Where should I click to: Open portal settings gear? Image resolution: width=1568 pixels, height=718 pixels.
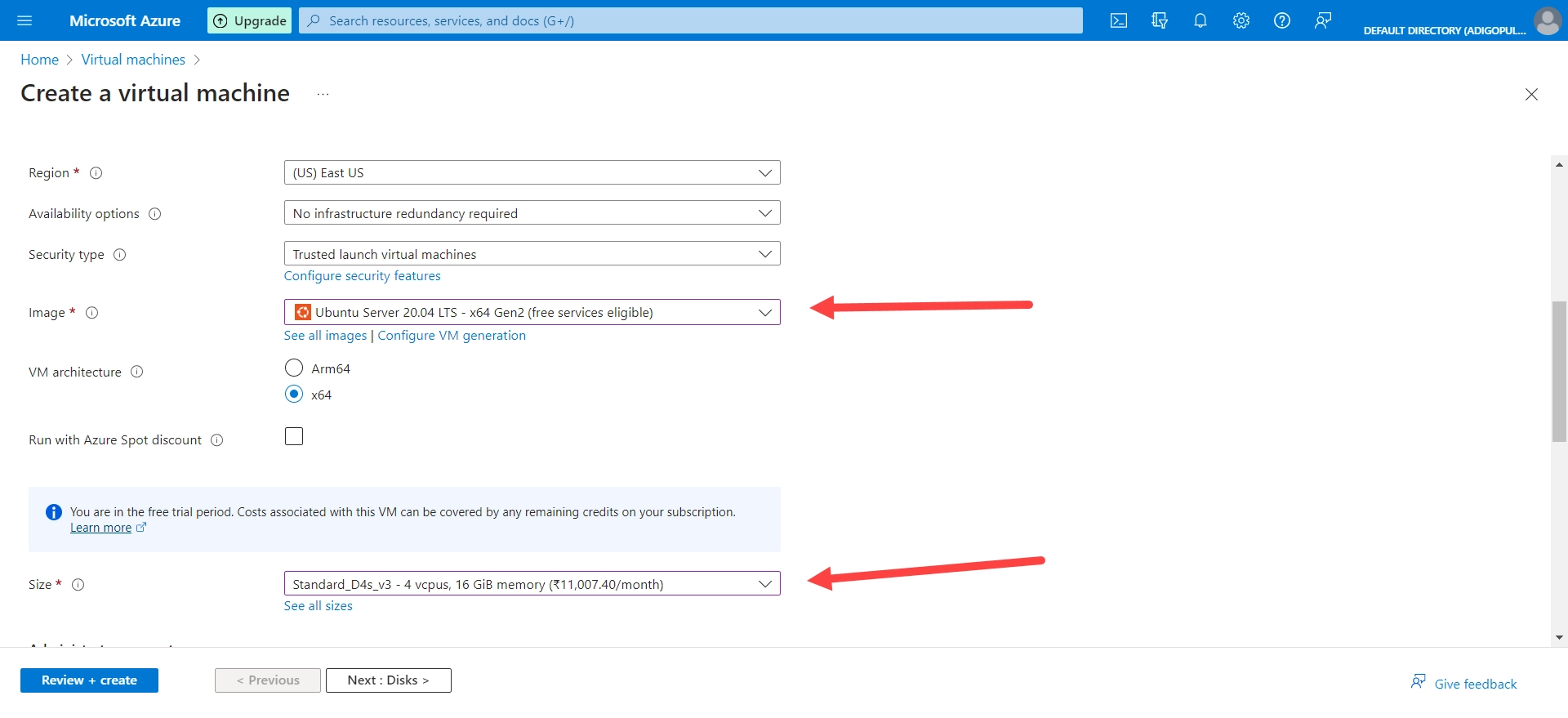pos(1241,20)
